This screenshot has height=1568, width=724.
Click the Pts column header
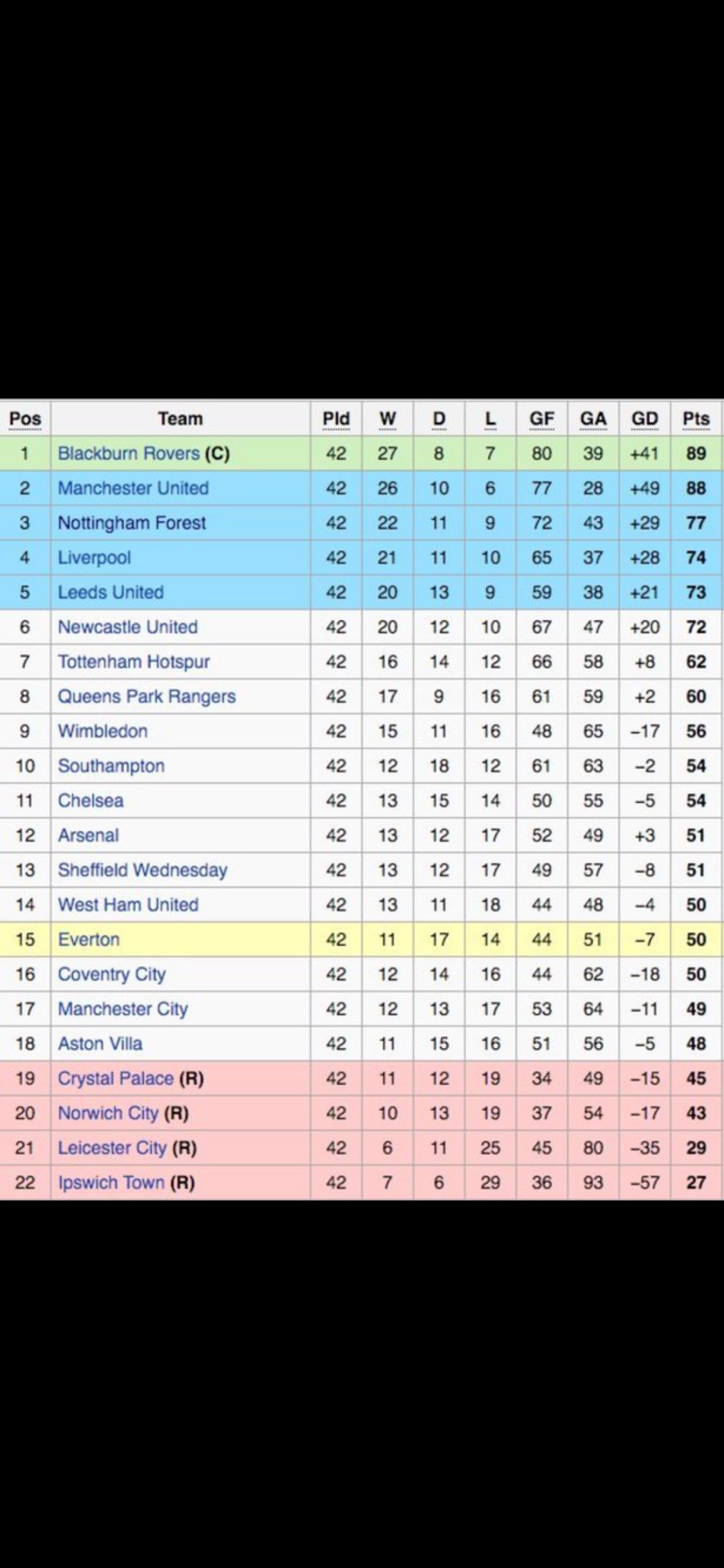coord(696,419)
